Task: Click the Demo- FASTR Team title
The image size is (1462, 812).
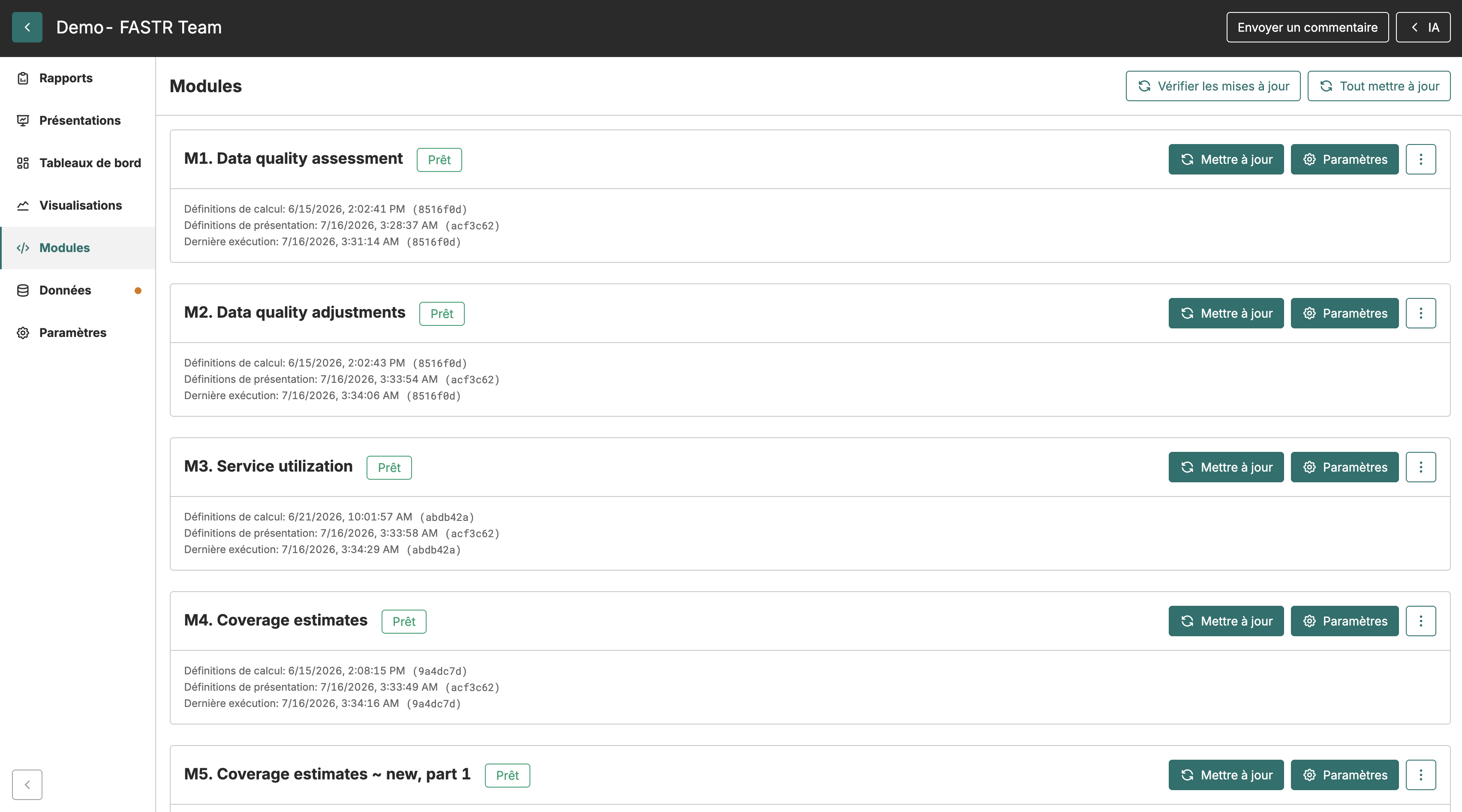Action: 139,27
